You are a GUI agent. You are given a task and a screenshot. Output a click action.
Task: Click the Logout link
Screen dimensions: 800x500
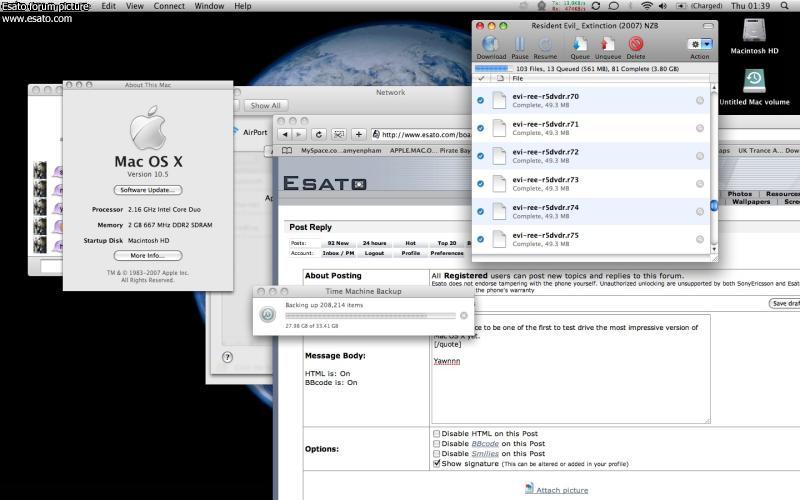(x=374, y=253)
